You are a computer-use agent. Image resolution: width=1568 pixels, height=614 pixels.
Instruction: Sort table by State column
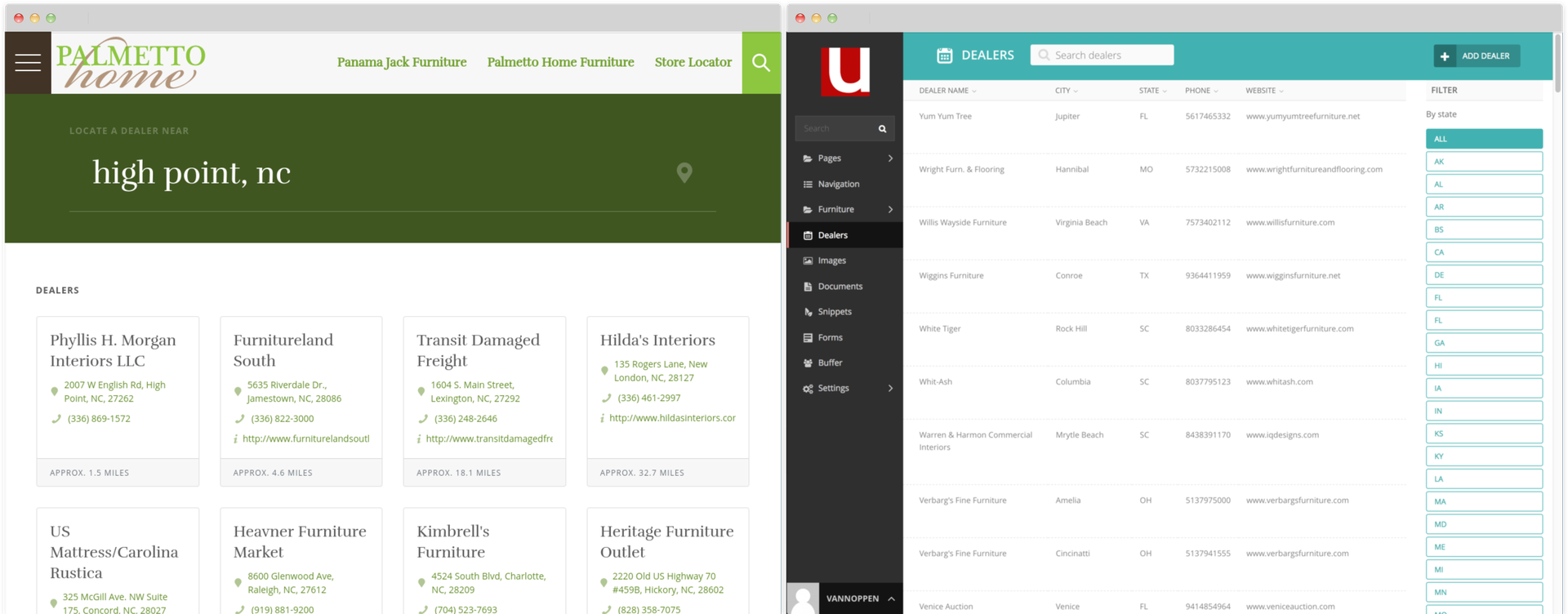[x=1152, y=91]
